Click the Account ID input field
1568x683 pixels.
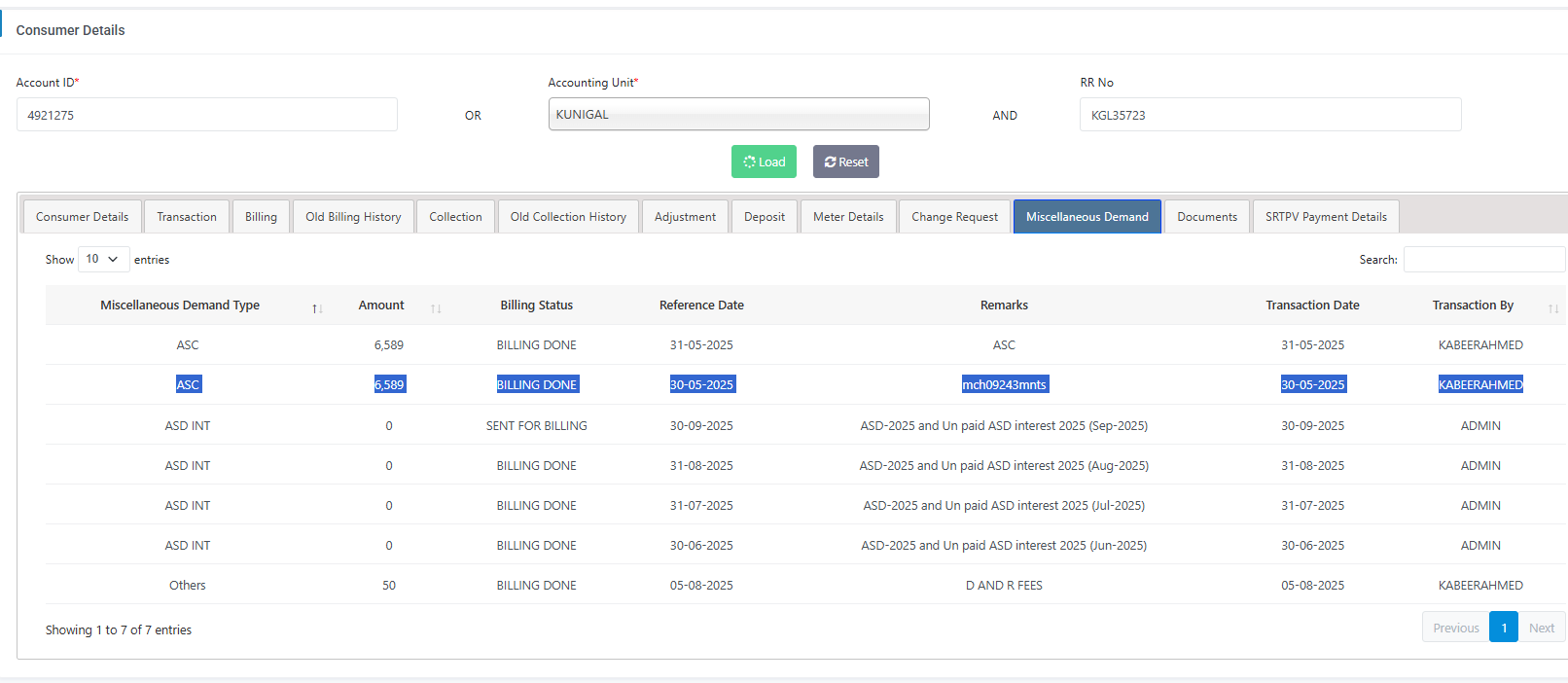pos(206,115)
